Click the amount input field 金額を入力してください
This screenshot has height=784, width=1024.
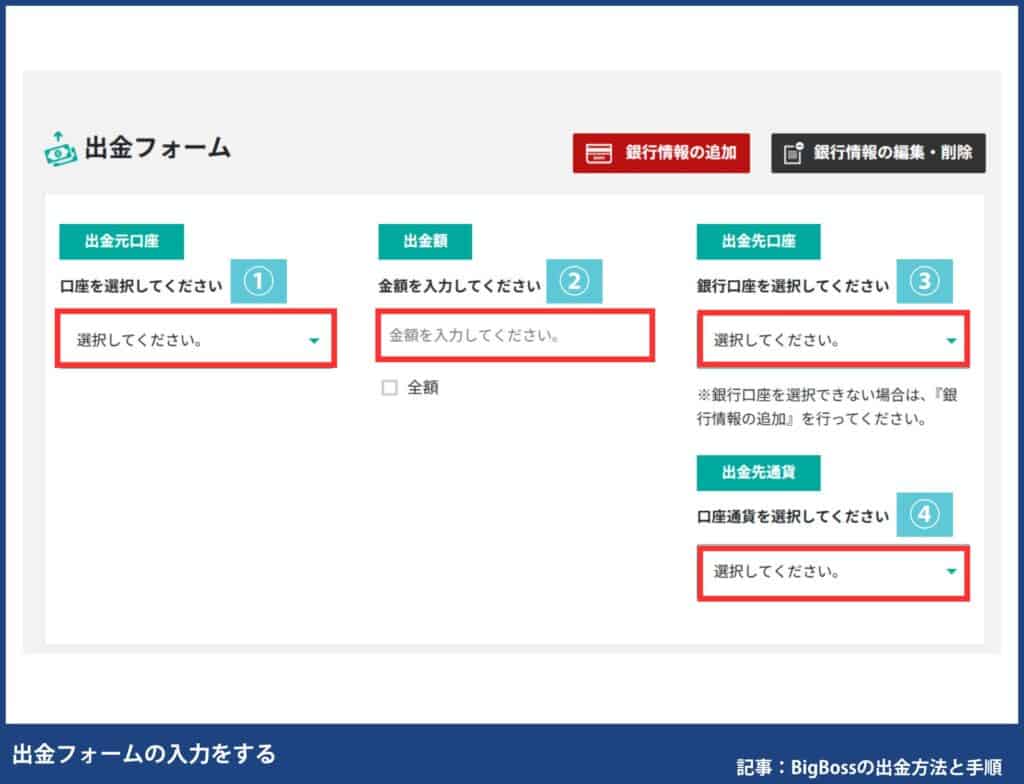(x=515, y=336)
